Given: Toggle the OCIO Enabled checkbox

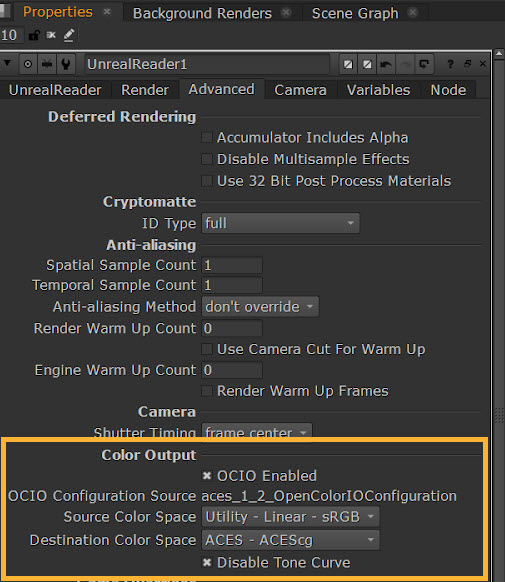Looking at the screenshot, I should pyautogui.click(x=207, y=475).
